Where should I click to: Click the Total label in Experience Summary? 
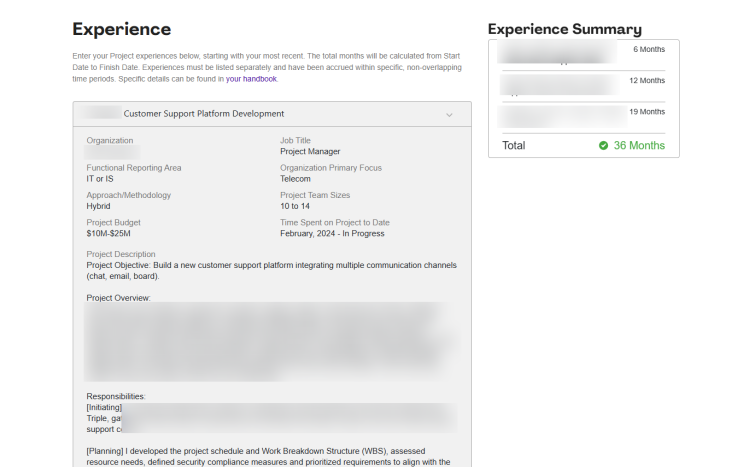(513, 146)
